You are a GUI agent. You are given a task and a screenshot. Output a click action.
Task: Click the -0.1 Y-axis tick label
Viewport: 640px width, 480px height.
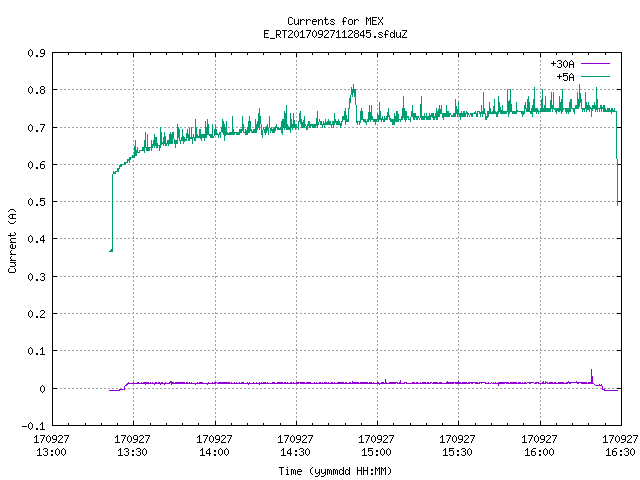[33, 426]
